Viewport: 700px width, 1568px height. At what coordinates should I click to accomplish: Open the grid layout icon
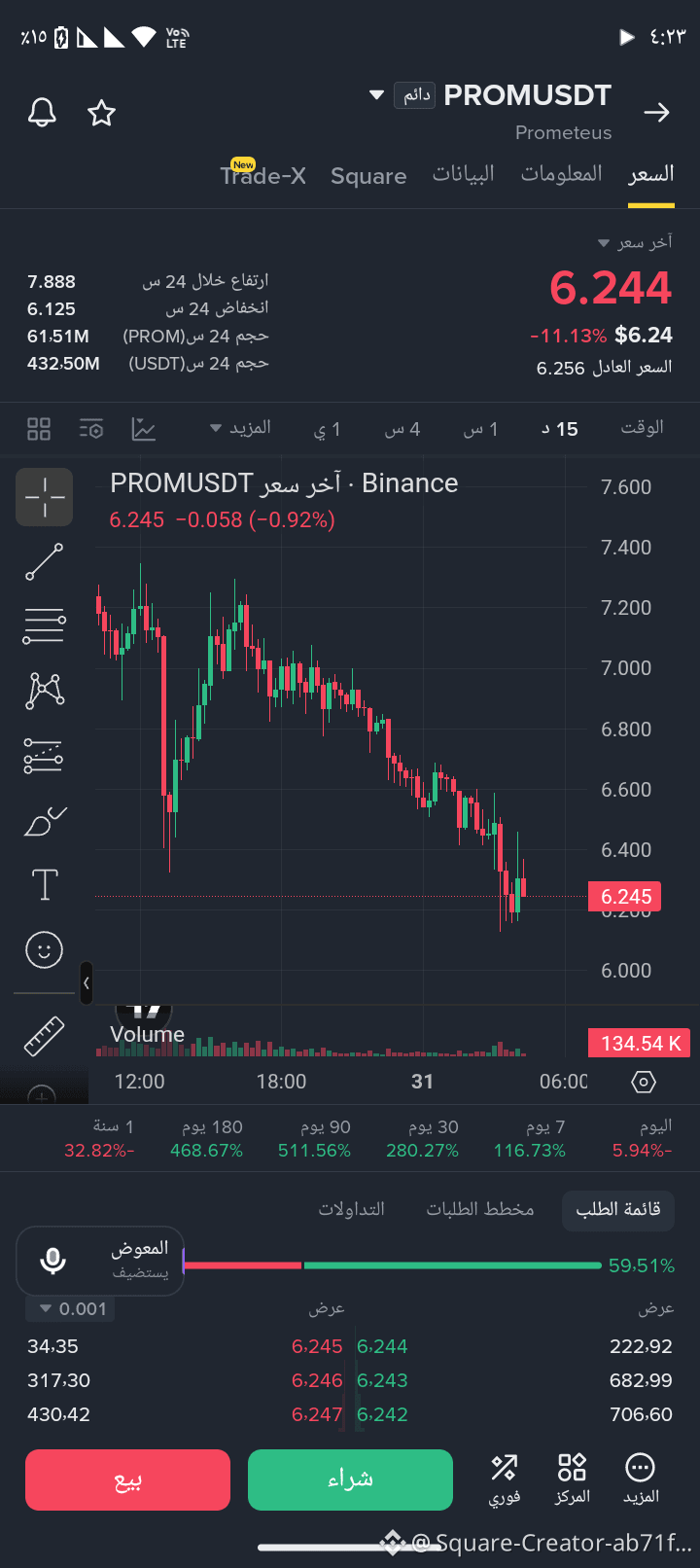[39, 429]
